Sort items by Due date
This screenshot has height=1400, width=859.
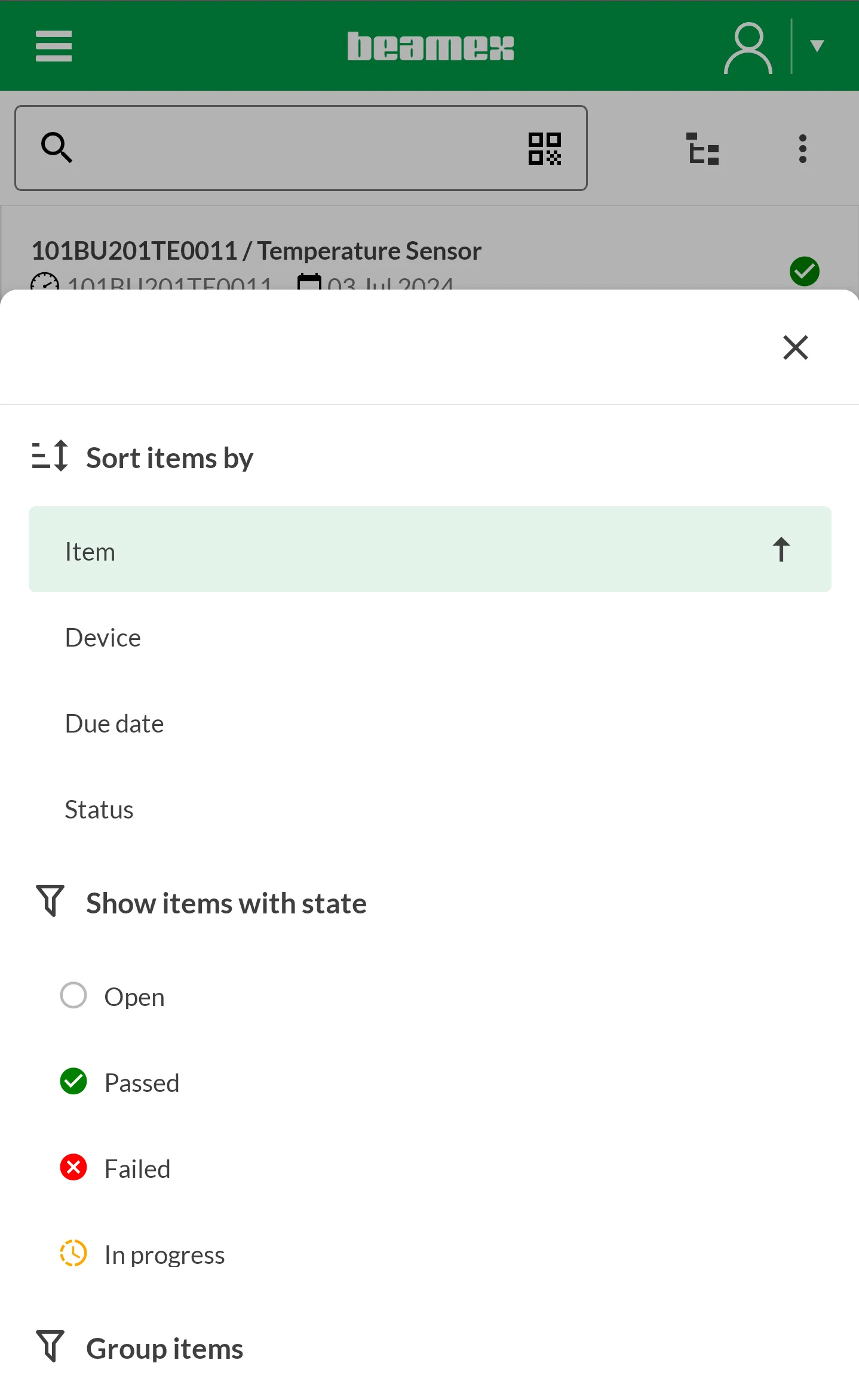tap(114, 724)
